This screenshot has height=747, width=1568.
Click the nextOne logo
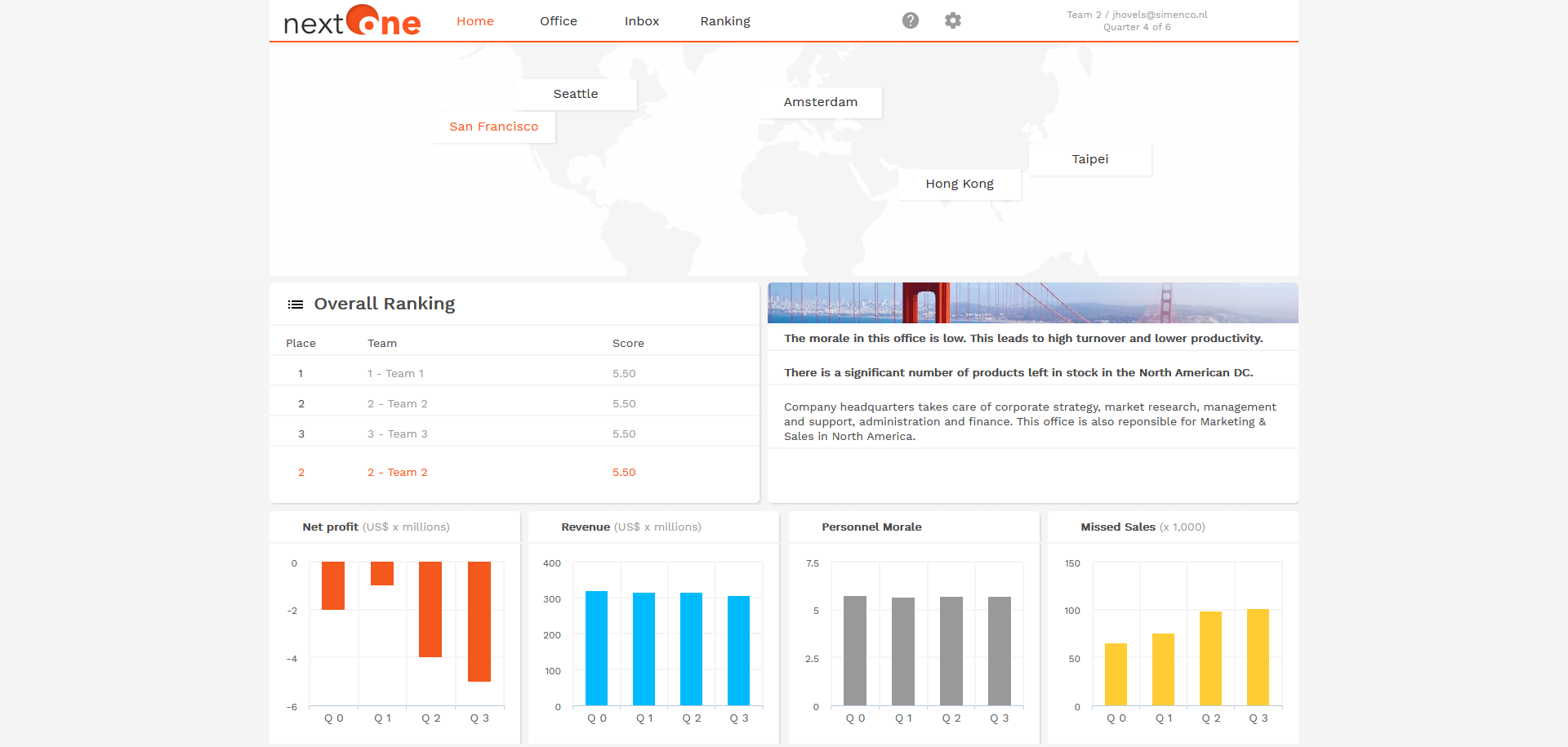[351, 22]
